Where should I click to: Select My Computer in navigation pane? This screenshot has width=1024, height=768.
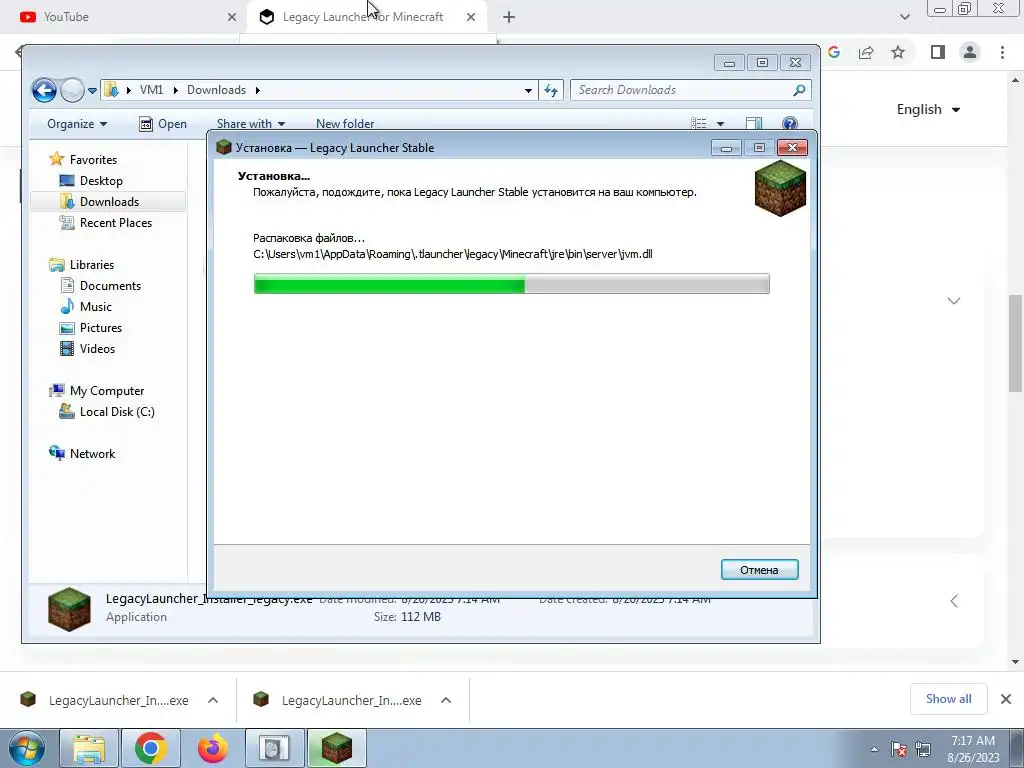[96, 391]
